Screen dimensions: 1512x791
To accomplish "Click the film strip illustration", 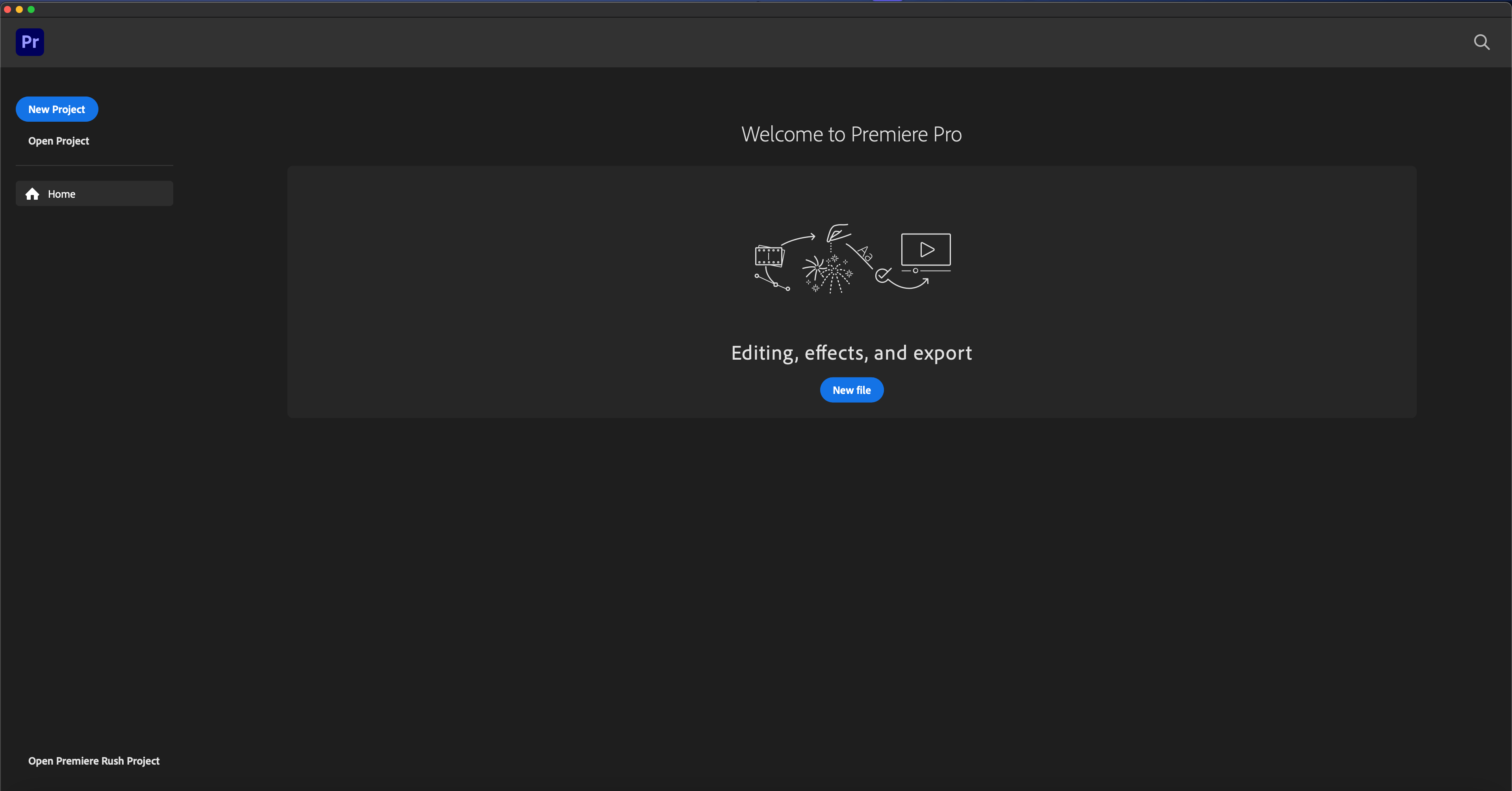I will pyautogui.click(x=769, y=256).
